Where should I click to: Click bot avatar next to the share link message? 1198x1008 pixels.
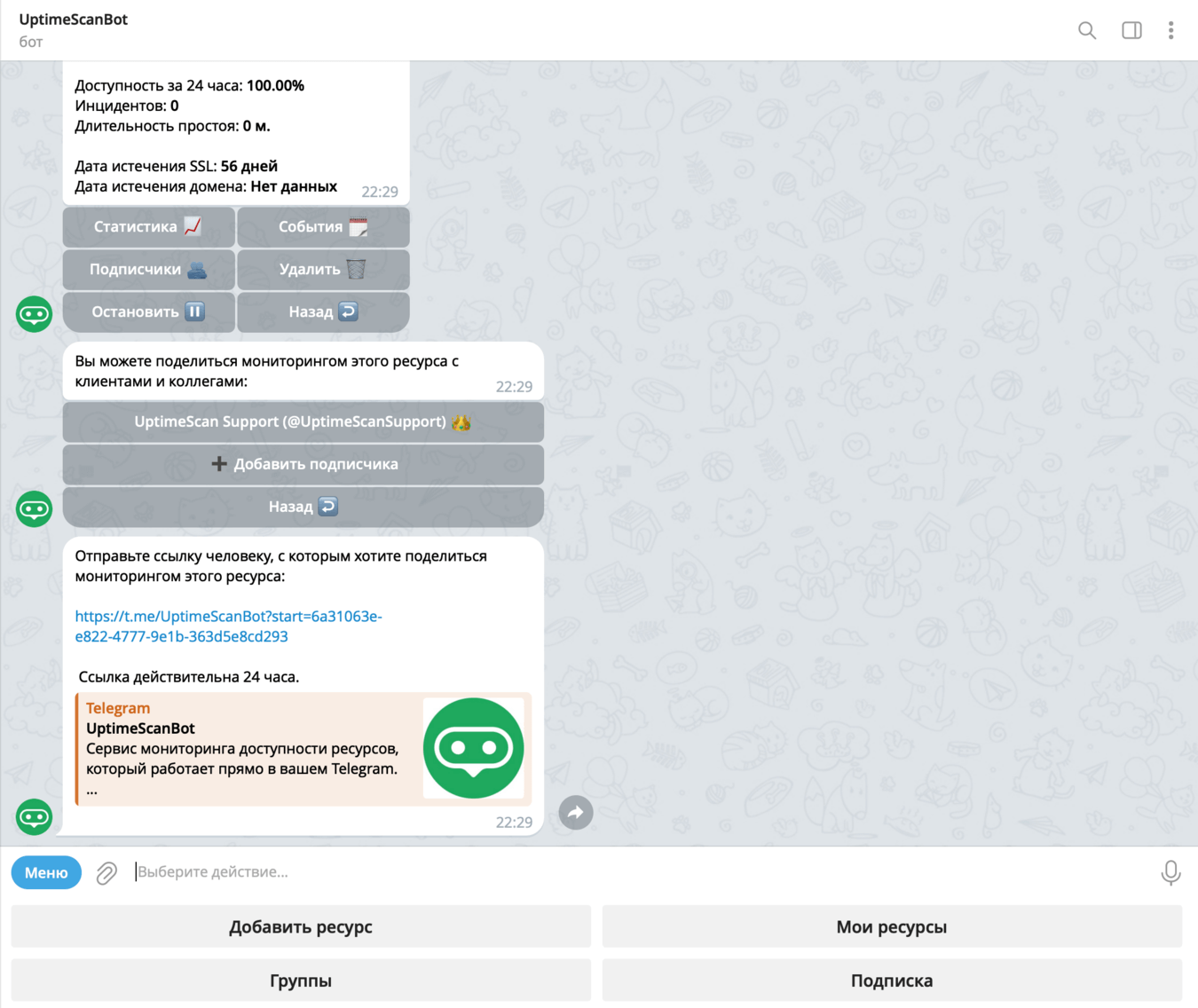35,817
